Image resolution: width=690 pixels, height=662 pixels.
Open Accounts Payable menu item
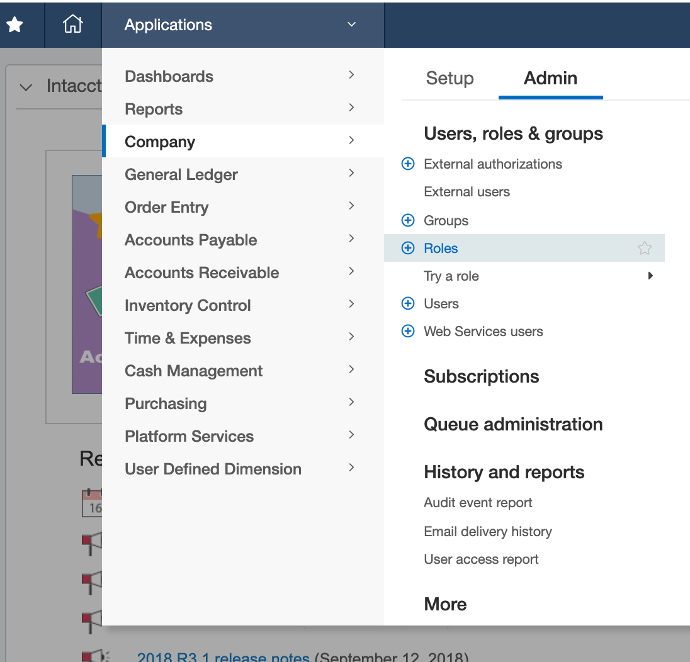pos(243,239)
